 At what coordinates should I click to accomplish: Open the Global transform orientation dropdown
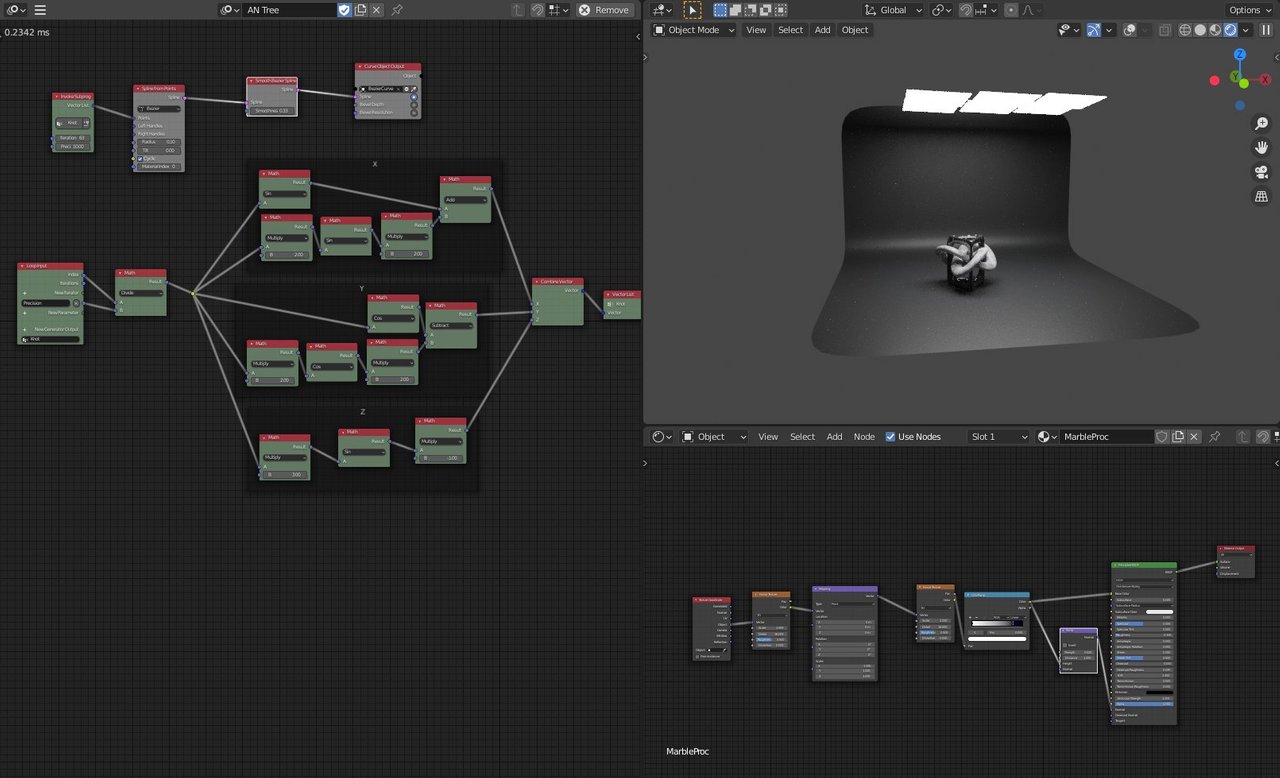point(893,10)
